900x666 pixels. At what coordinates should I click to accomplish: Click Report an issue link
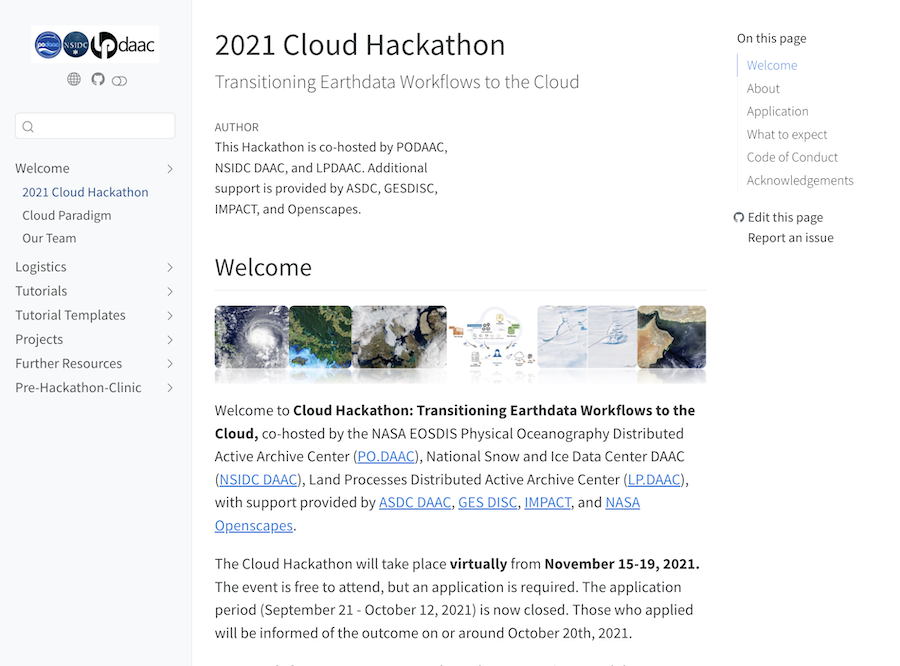(790, 238)
